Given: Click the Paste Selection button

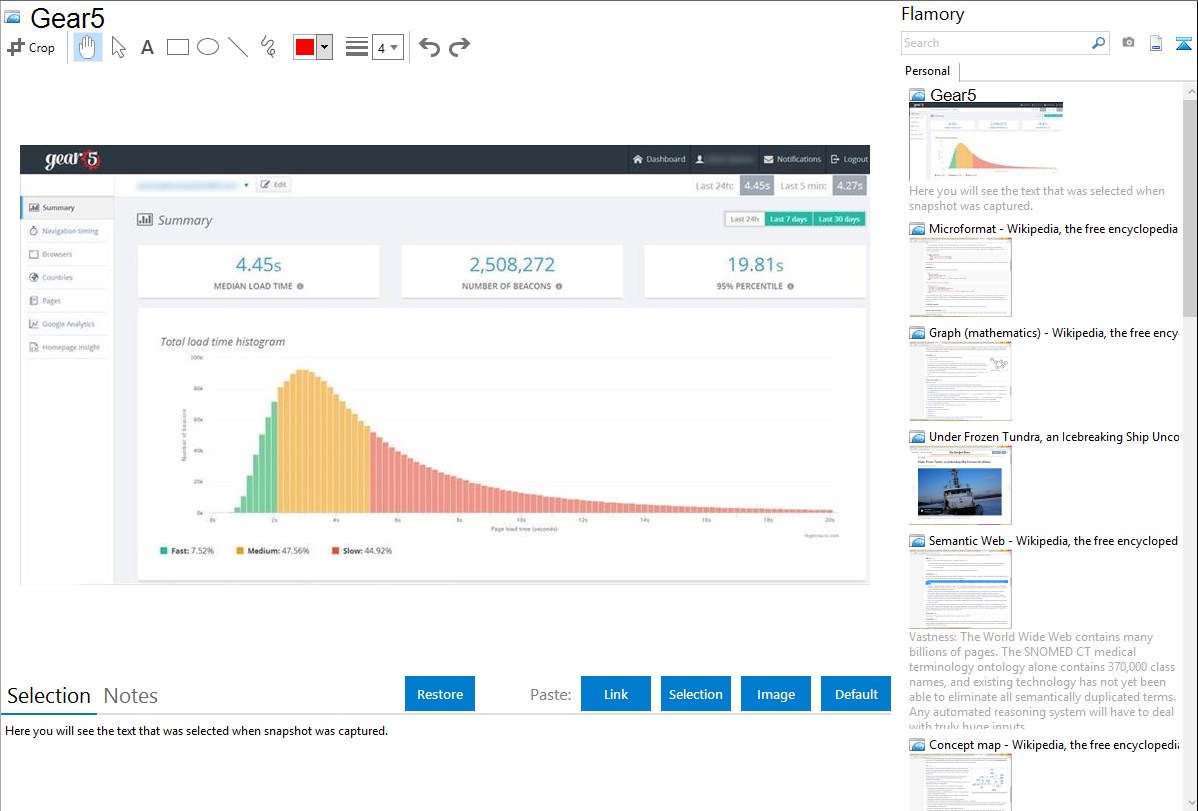Looking at the screenshot, I should tap(696, 694).
